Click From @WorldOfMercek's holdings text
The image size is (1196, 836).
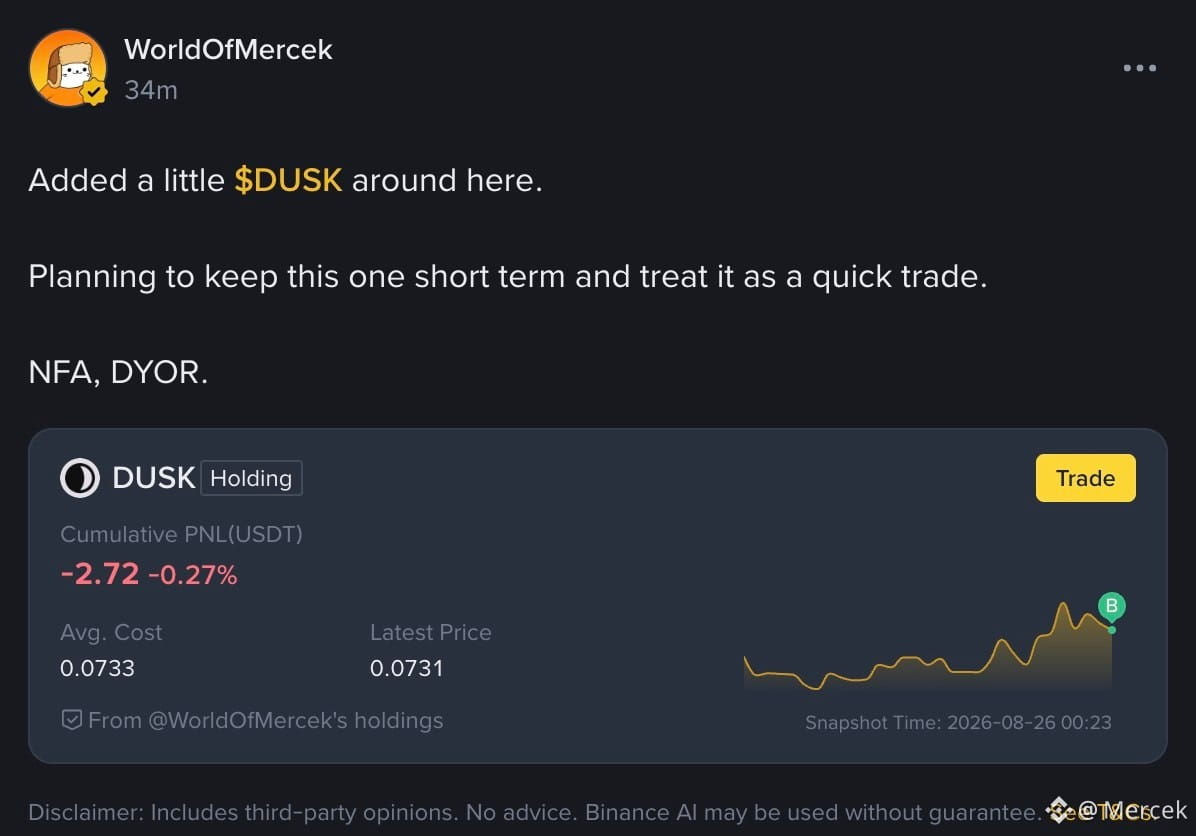click(265, 720)
